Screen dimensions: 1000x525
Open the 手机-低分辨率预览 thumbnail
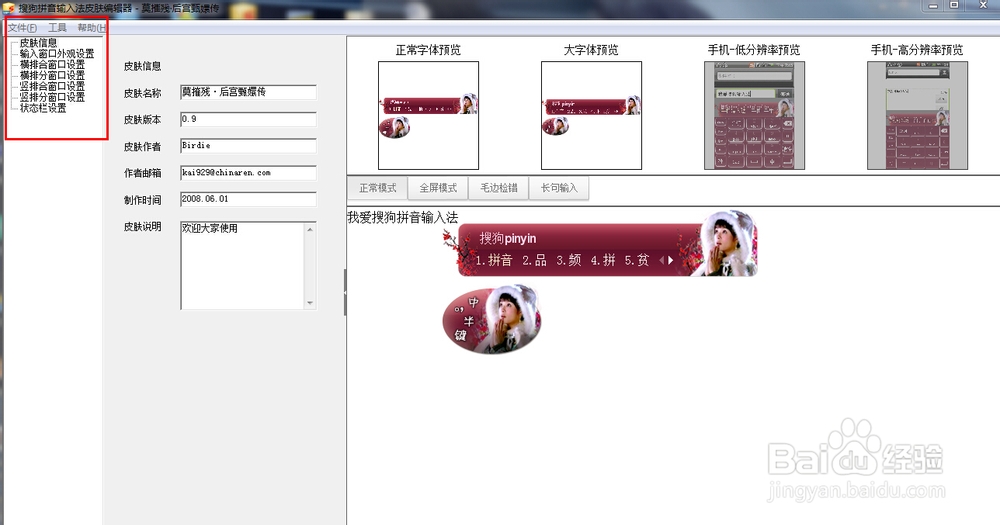[x=754, y=115]
